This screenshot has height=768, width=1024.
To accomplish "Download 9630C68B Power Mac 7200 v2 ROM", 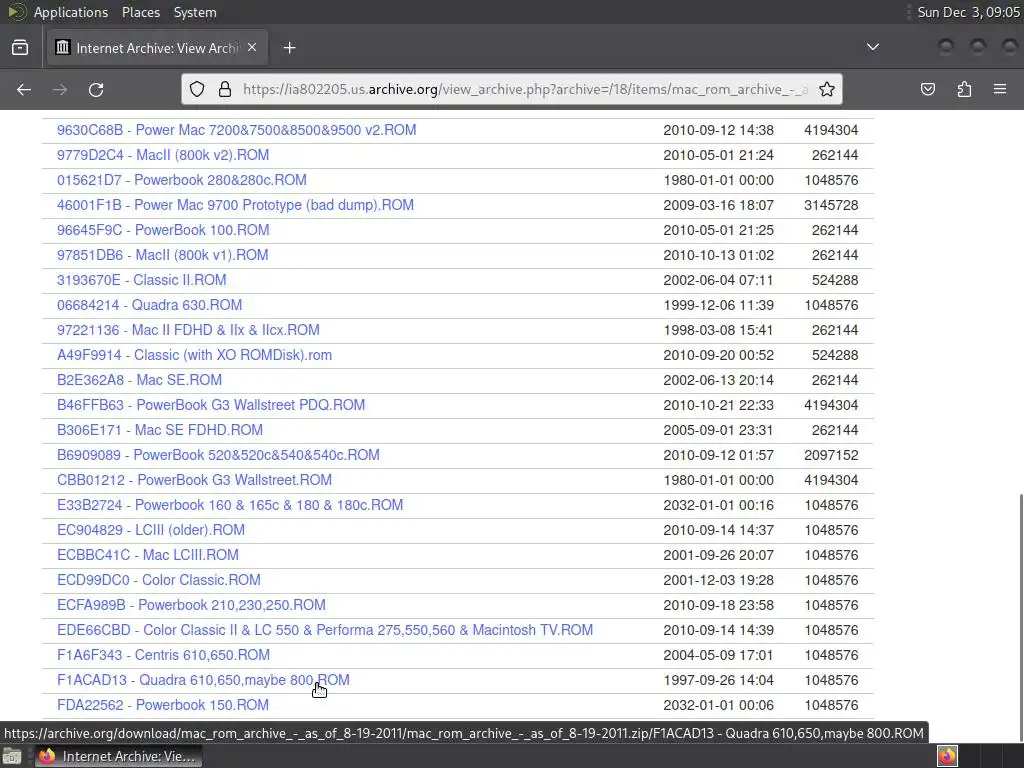I will point(236,130).
